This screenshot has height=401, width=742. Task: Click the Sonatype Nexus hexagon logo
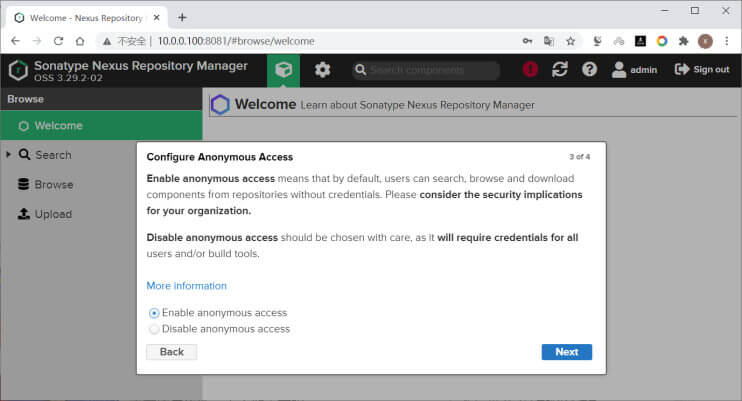tap(18, 70)
